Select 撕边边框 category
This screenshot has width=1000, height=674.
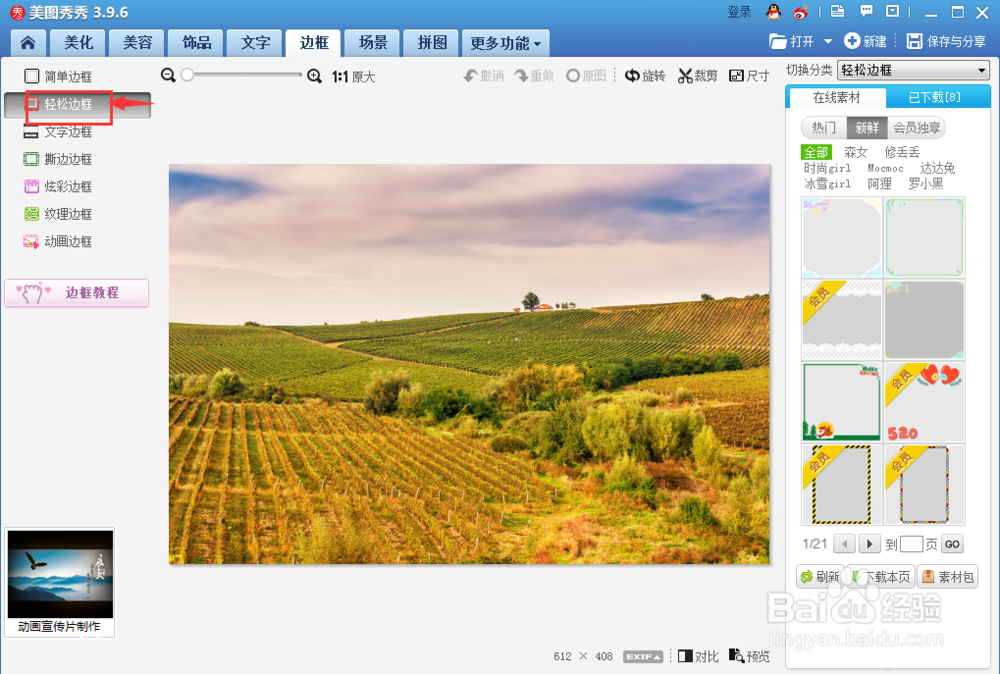coord(58,159)
